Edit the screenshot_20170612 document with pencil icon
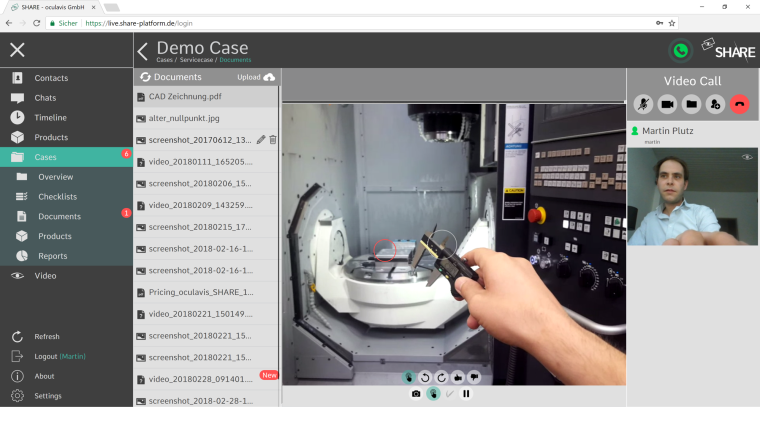Screen dimensions: 760x427 click(x=261, y=140)
